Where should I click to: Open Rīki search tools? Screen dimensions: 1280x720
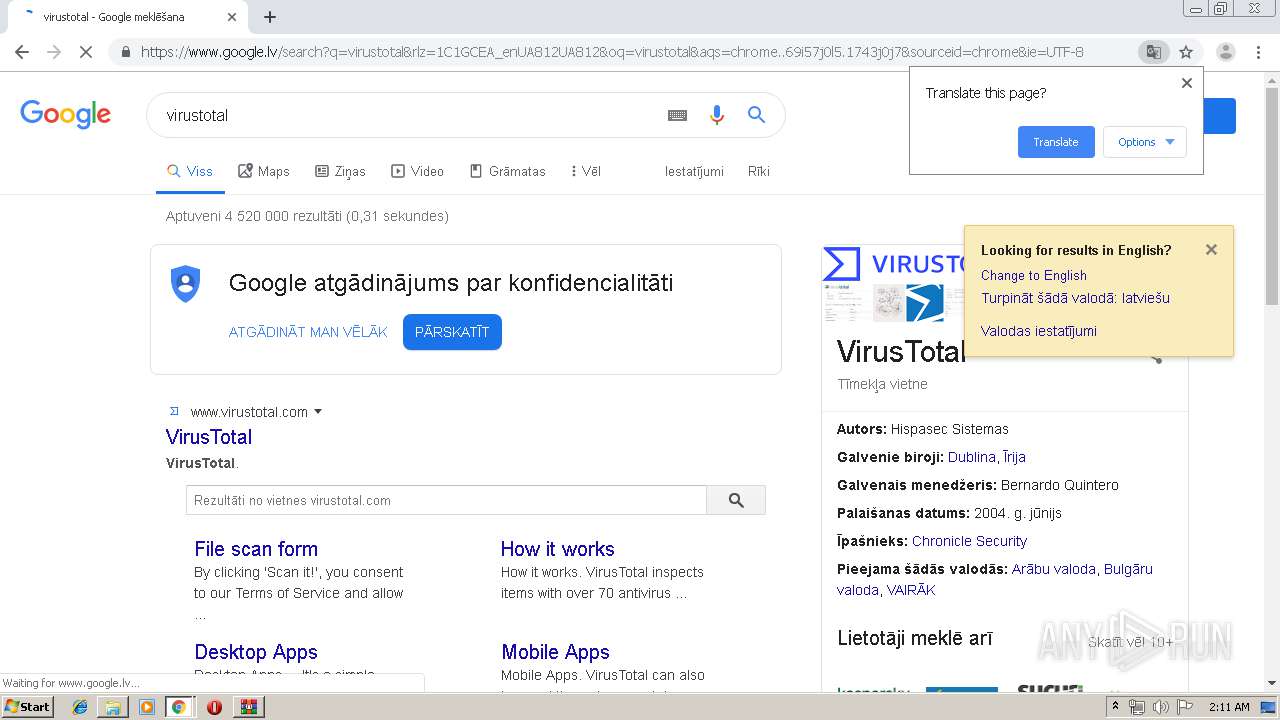pos(759,171)
